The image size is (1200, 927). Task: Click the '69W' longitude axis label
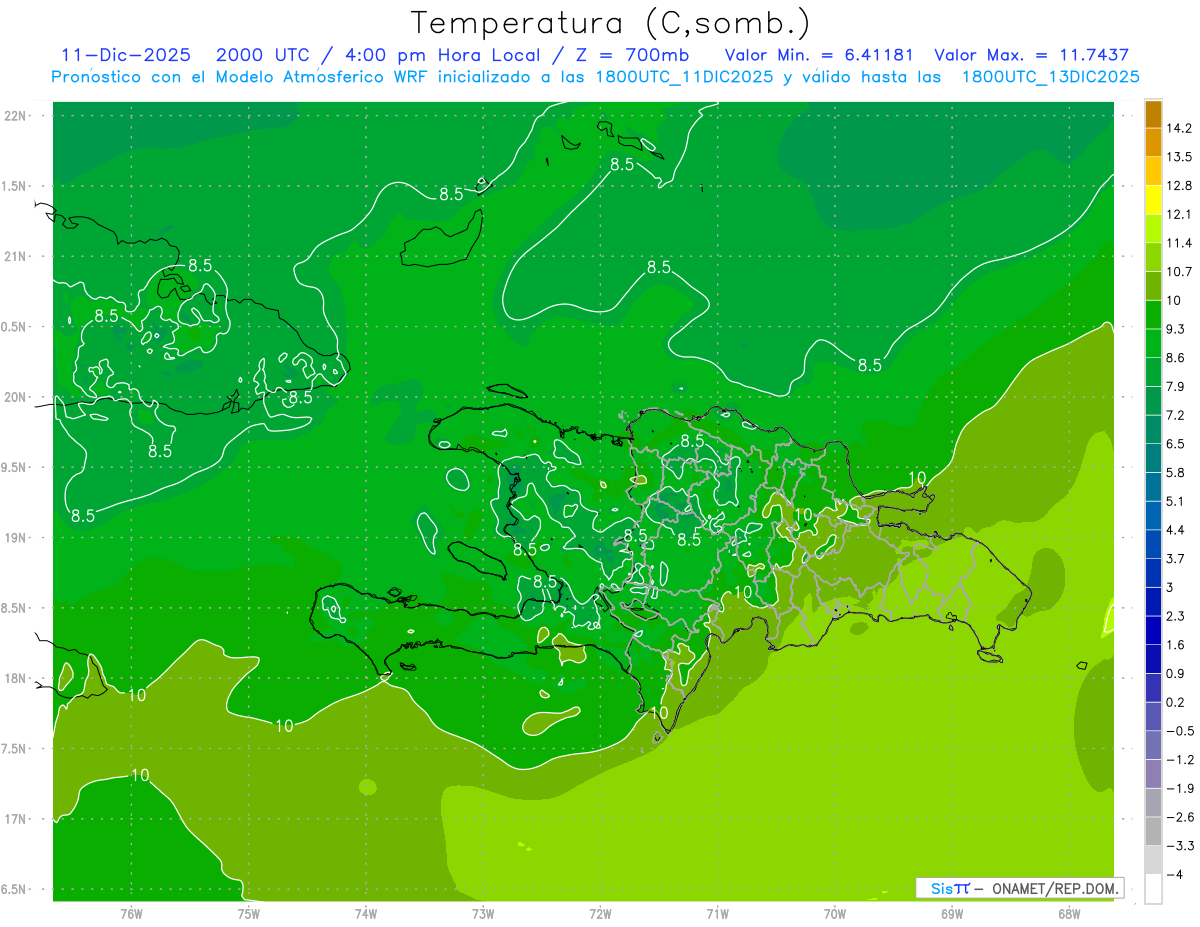click(952, 914)
